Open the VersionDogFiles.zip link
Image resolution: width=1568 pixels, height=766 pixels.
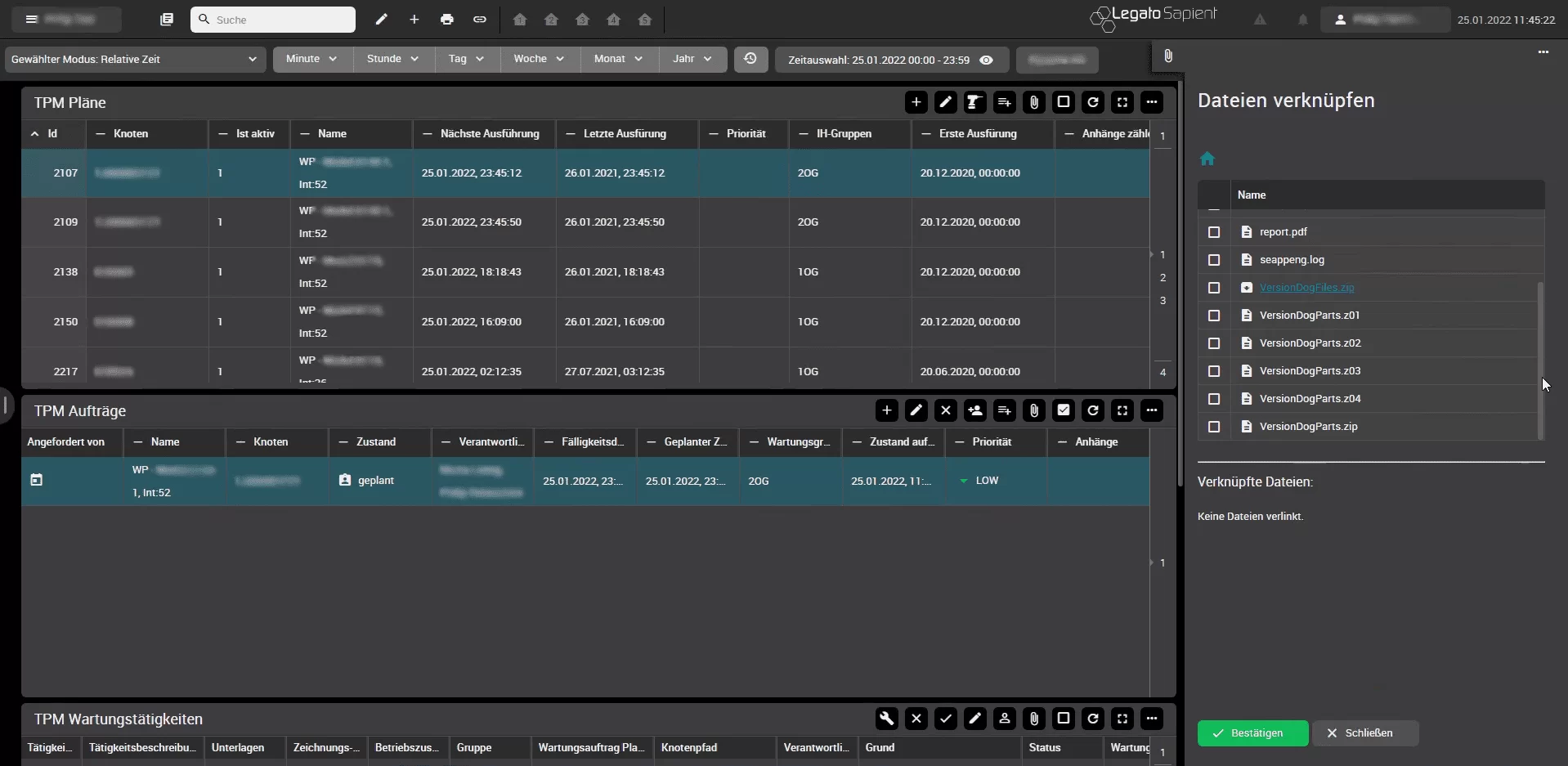(1306, 288)
